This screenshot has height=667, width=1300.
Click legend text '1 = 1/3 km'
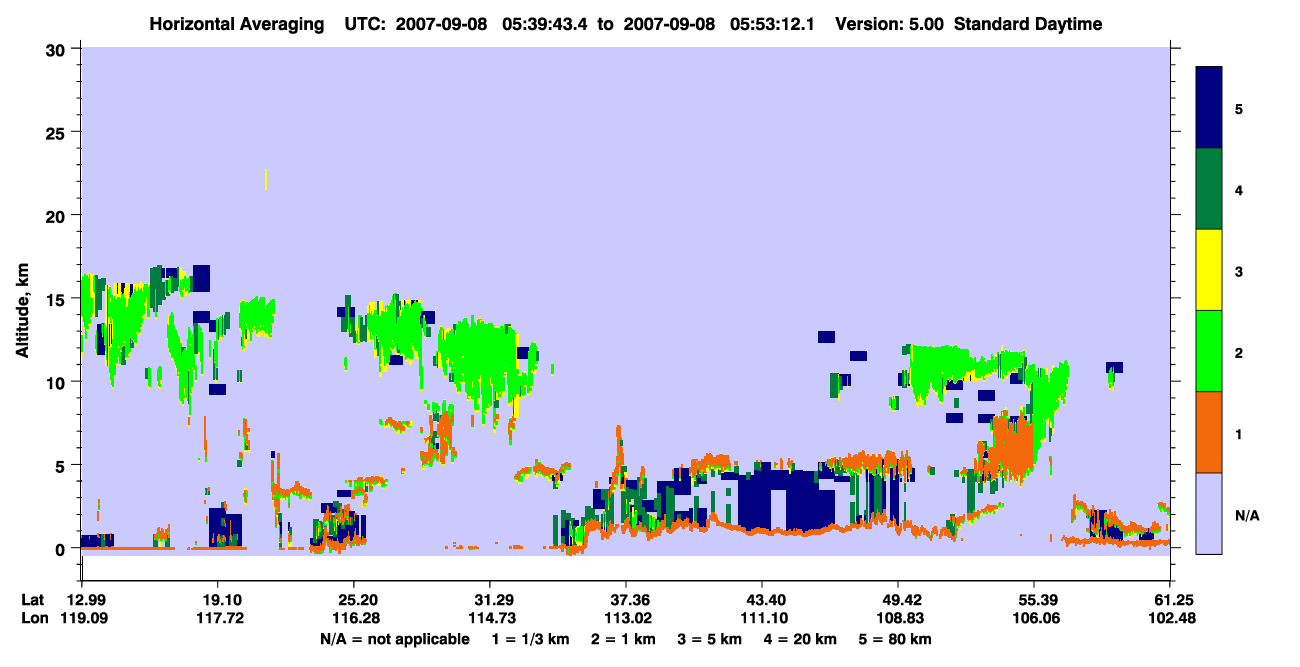coord(531,639)
